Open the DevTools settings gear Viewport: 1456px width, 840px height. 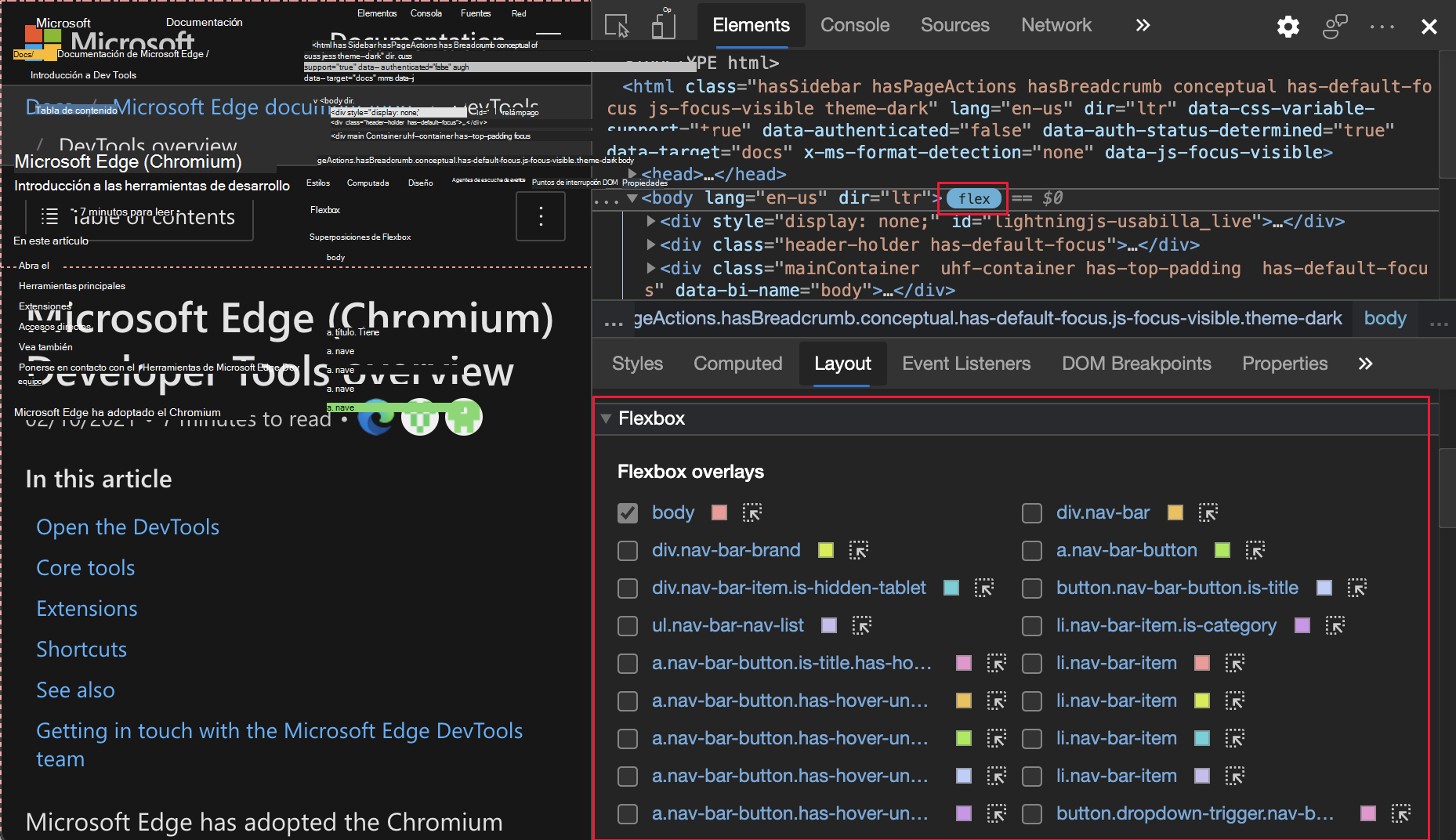click(x=1288, y=26)
